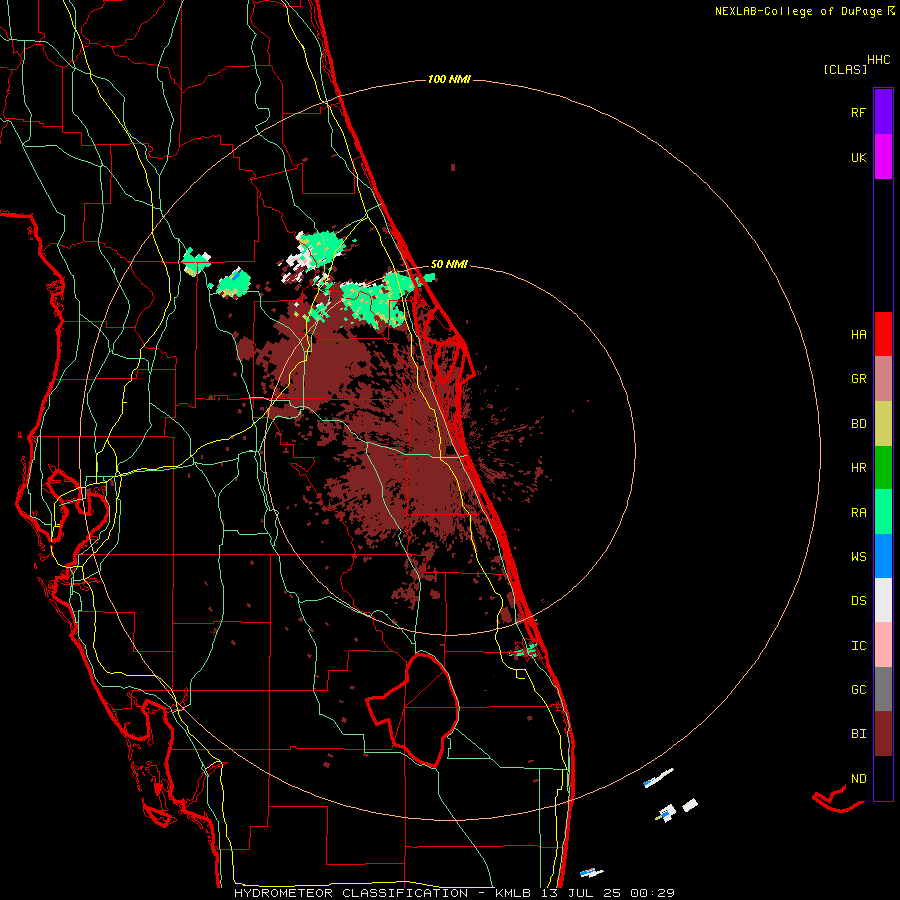Click the RF purple legend swatch
Image resolution: width=900 pixels, height=900 pixels.
[883, 112]
